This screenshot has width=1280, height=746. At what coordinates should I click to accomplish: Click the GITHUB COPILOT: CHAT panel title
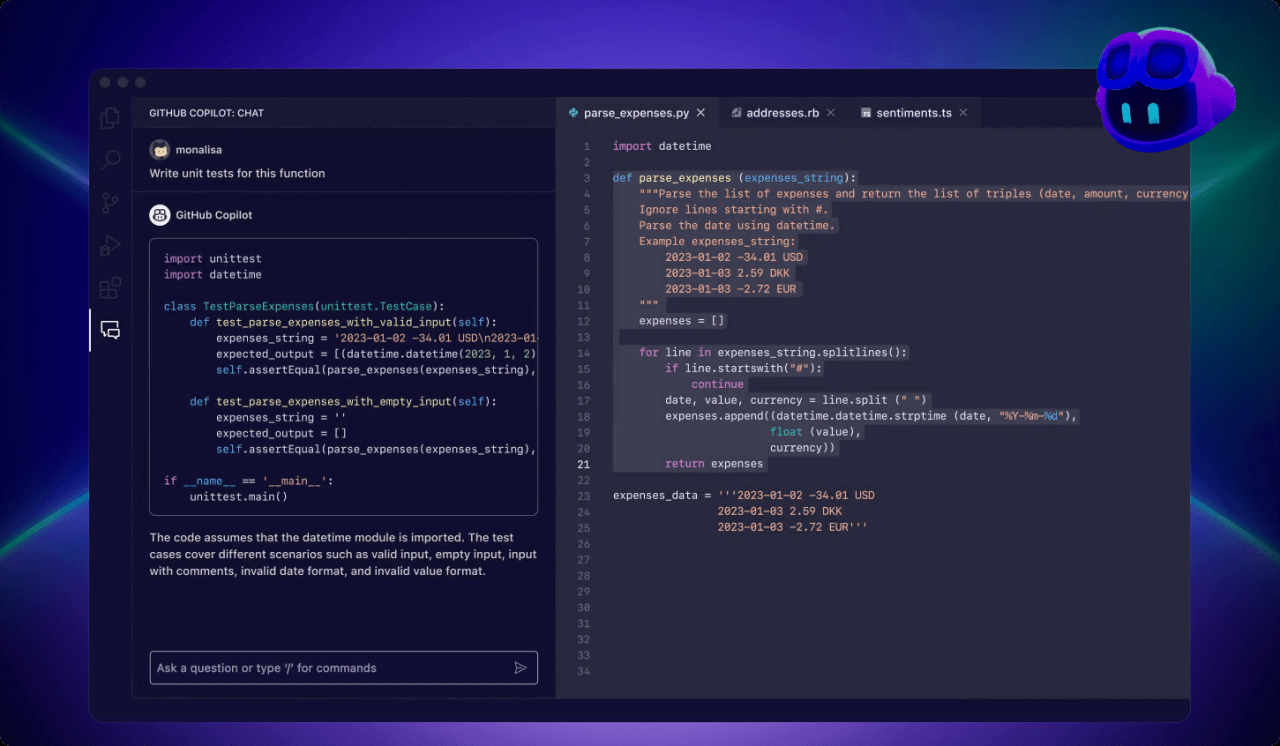[207, 113]
